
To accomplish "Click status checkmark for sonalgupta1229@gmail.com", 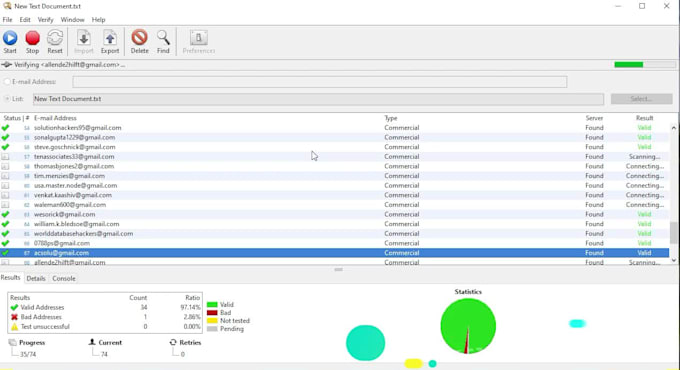I will point(5,137).
